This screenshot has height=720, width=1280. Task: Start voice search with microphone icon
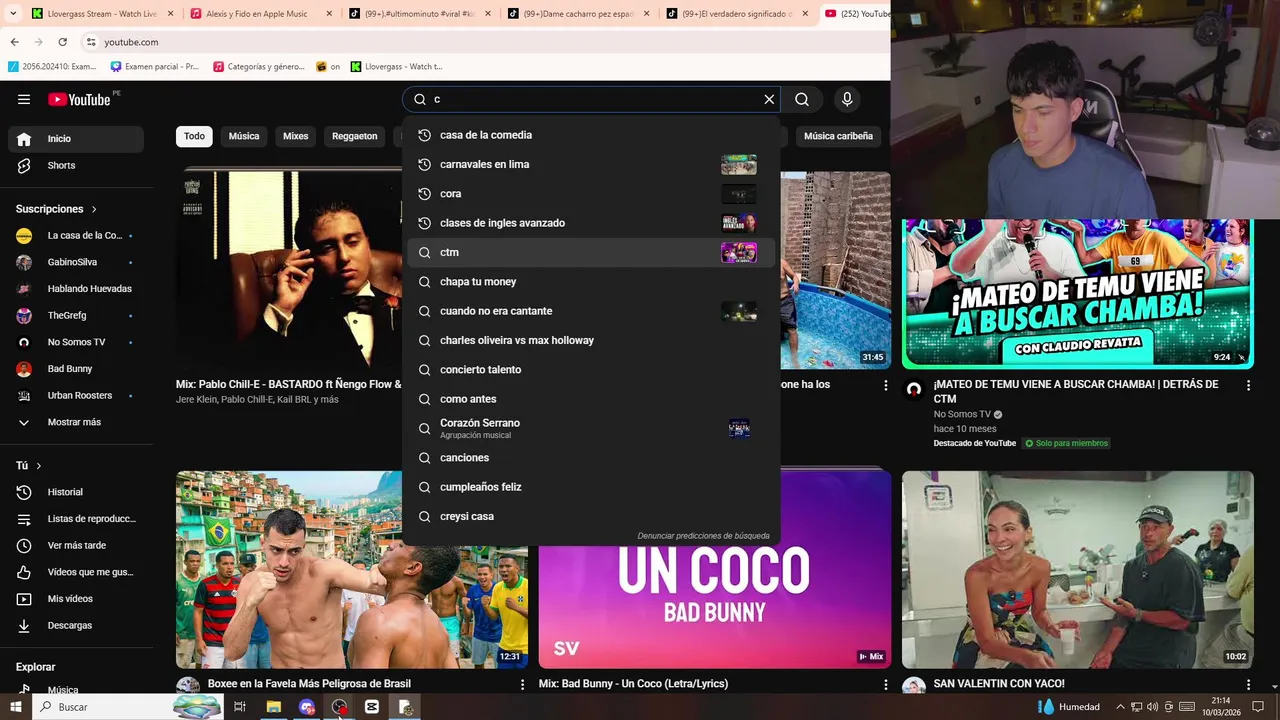coord(847,99)
